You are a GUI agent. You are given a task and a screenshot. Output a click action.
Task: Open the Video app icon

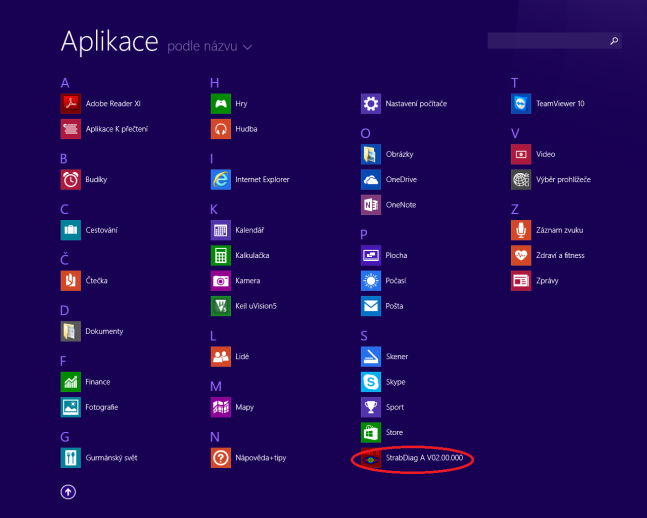[521, 154]
